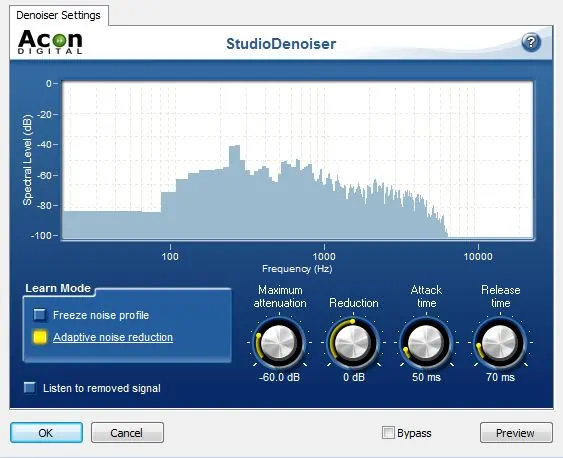Click the -60.0 dB attenuation value
This screenshot has width=563, height=458.
279,377
